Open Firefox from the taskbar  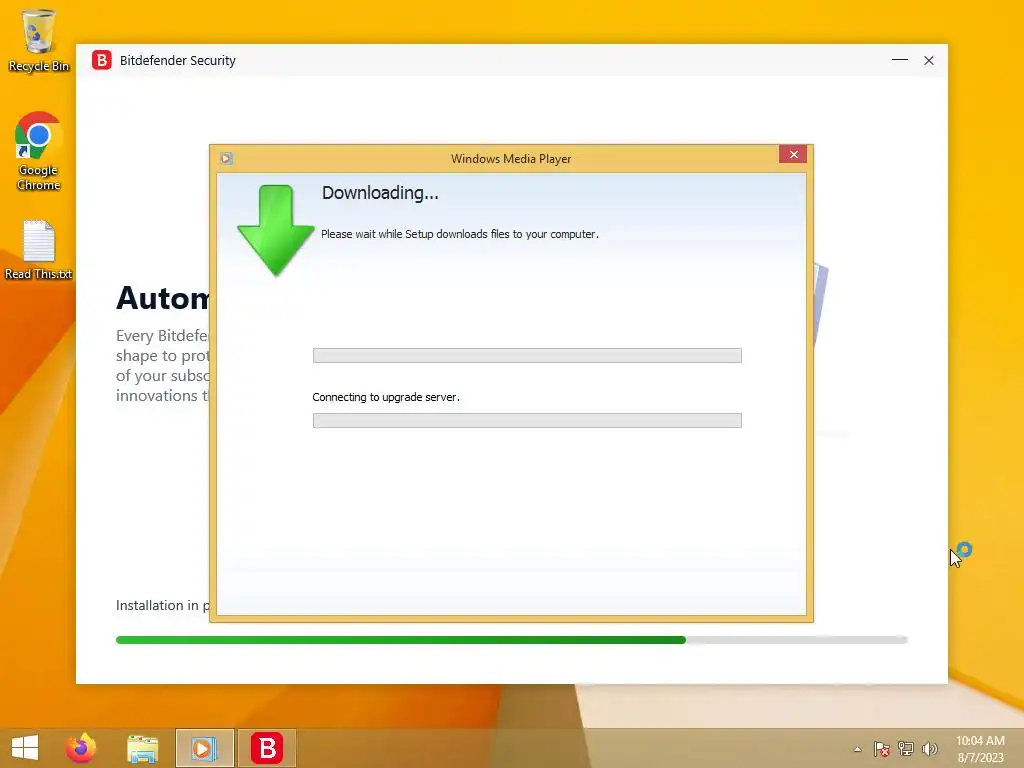[81, 748]
